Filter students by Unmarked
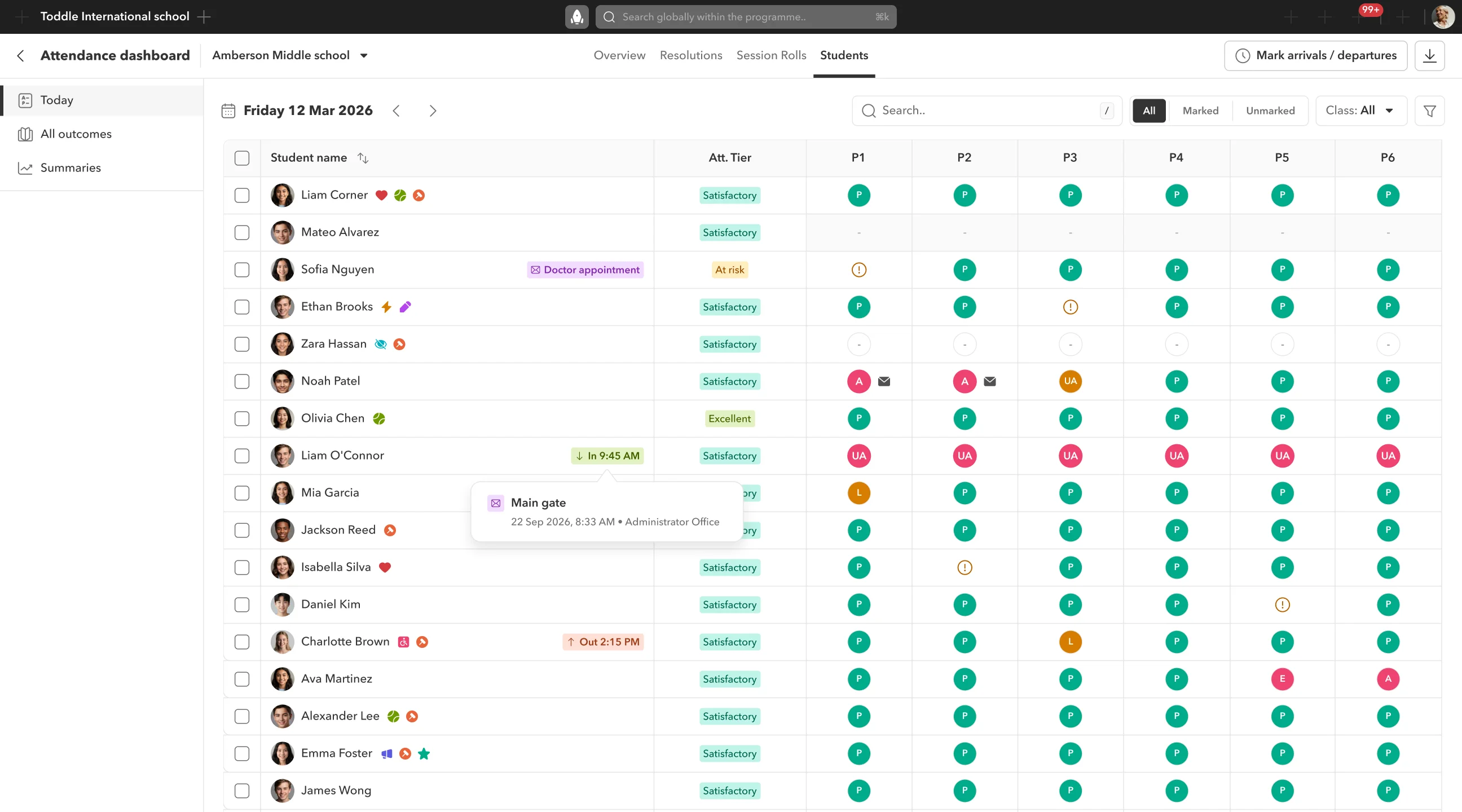 tap(1270, 111)
